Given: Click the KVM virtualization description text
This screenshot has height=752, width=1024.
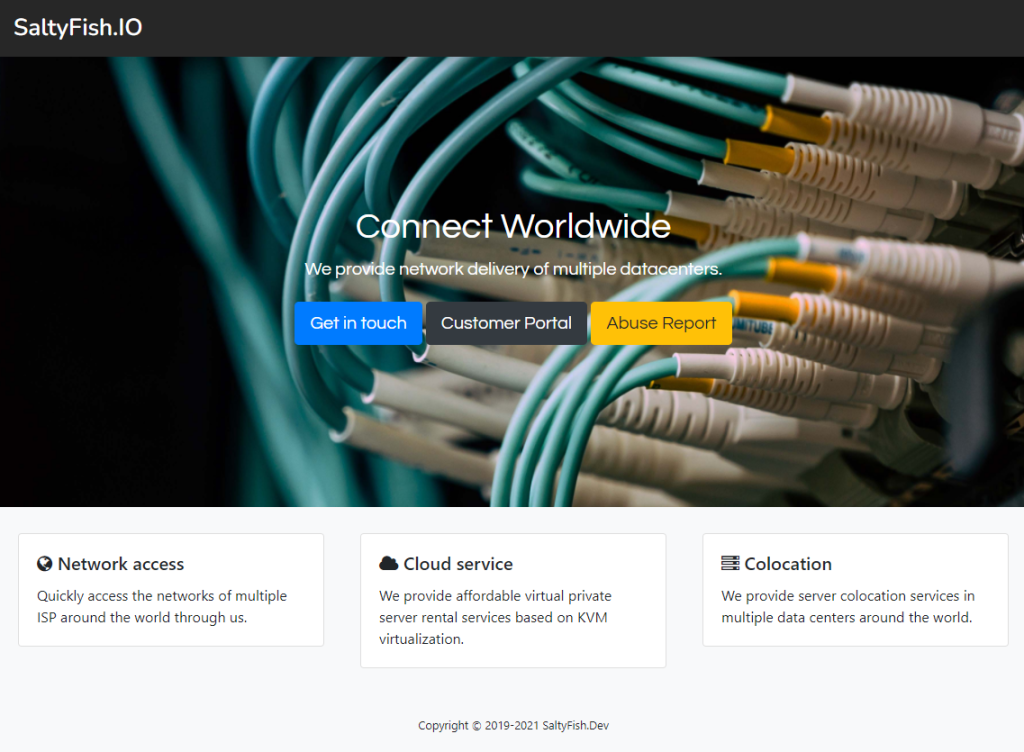Looking at the screenshot, I should point(495,618).
